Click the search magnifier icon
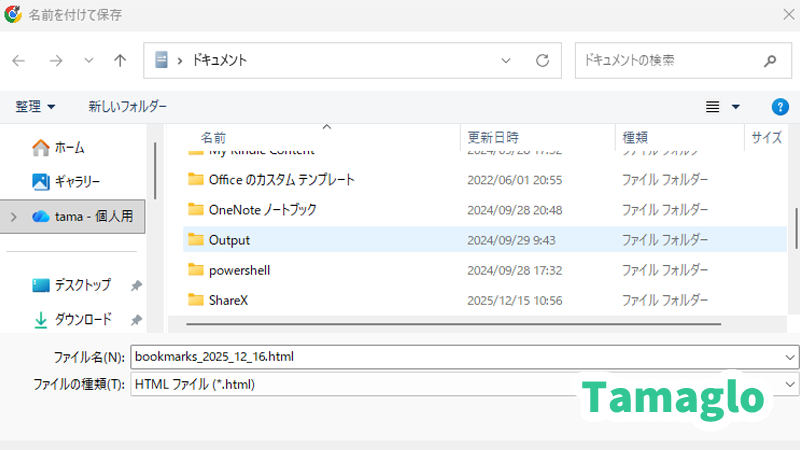 (770, 60)
